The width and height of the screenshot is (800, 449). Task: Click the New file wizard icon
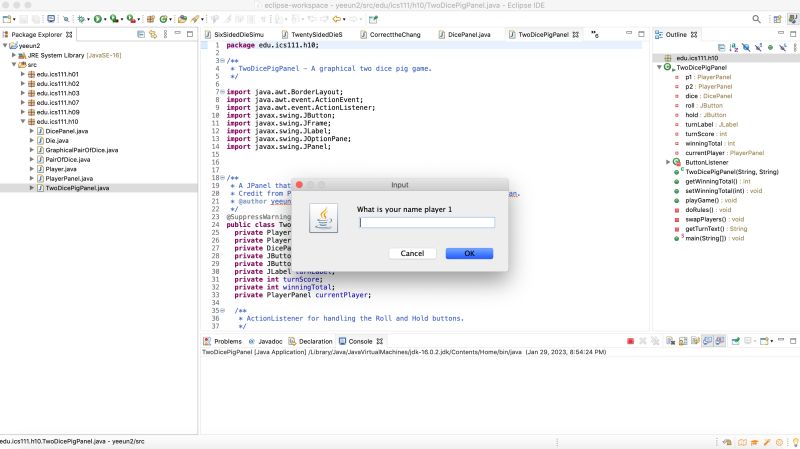(7, 19)
